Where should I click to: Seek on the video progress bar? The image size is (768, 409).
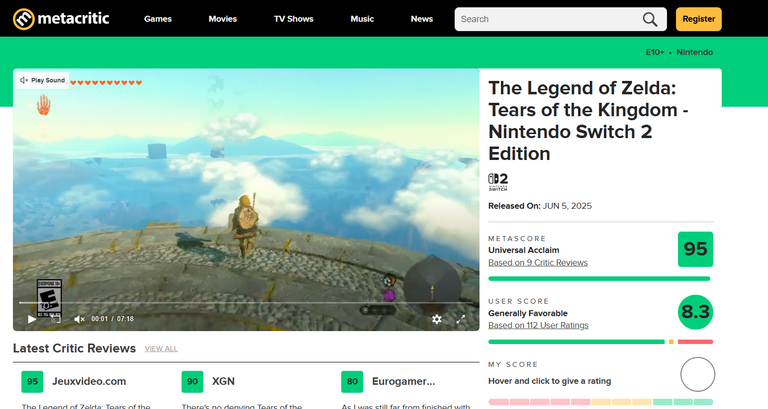coord(246,303)
